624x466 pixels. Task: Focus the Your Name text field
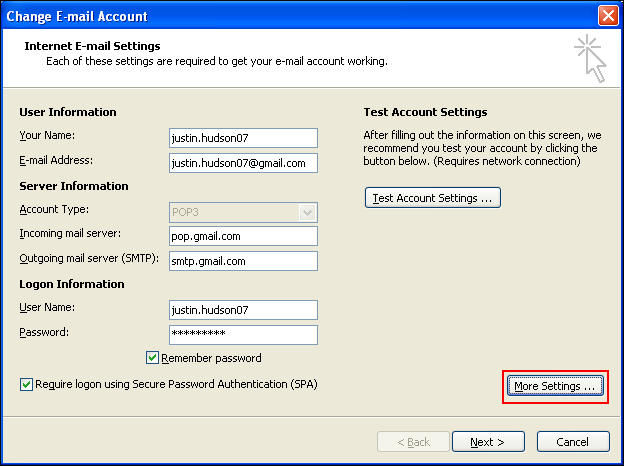[x=243, y=138]
